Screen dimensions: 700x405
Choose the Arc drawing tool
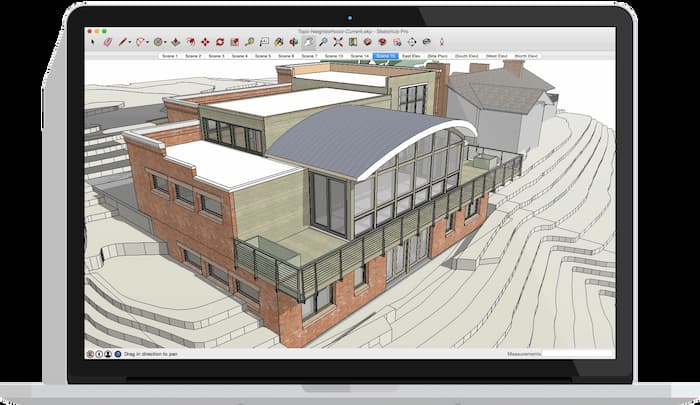pyautogui.click(x=140, y=42)
